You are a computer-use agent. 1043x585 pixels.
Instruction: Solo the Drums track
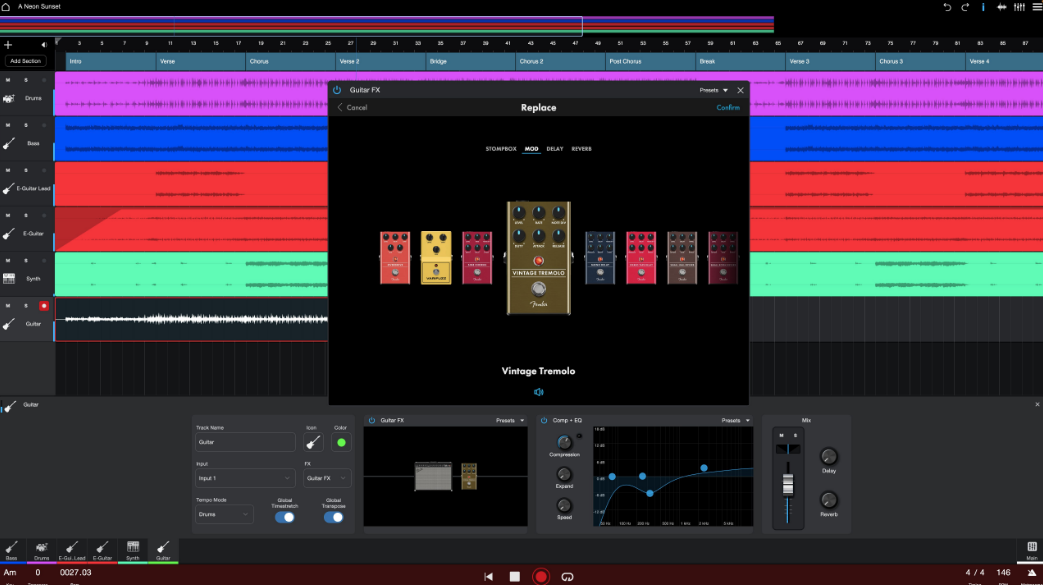26,80
